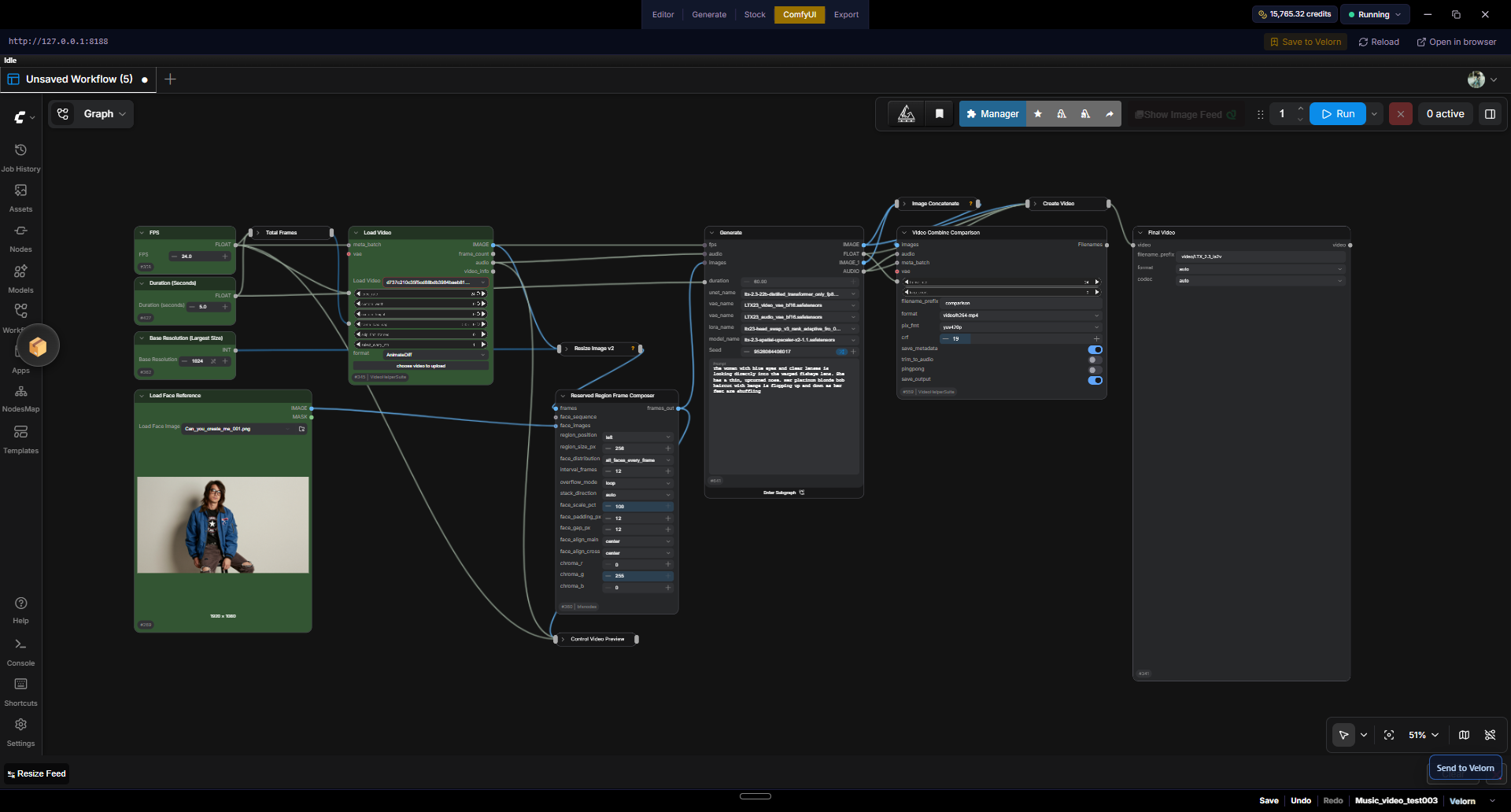Click user avatar in top right

pos(1476,79)
